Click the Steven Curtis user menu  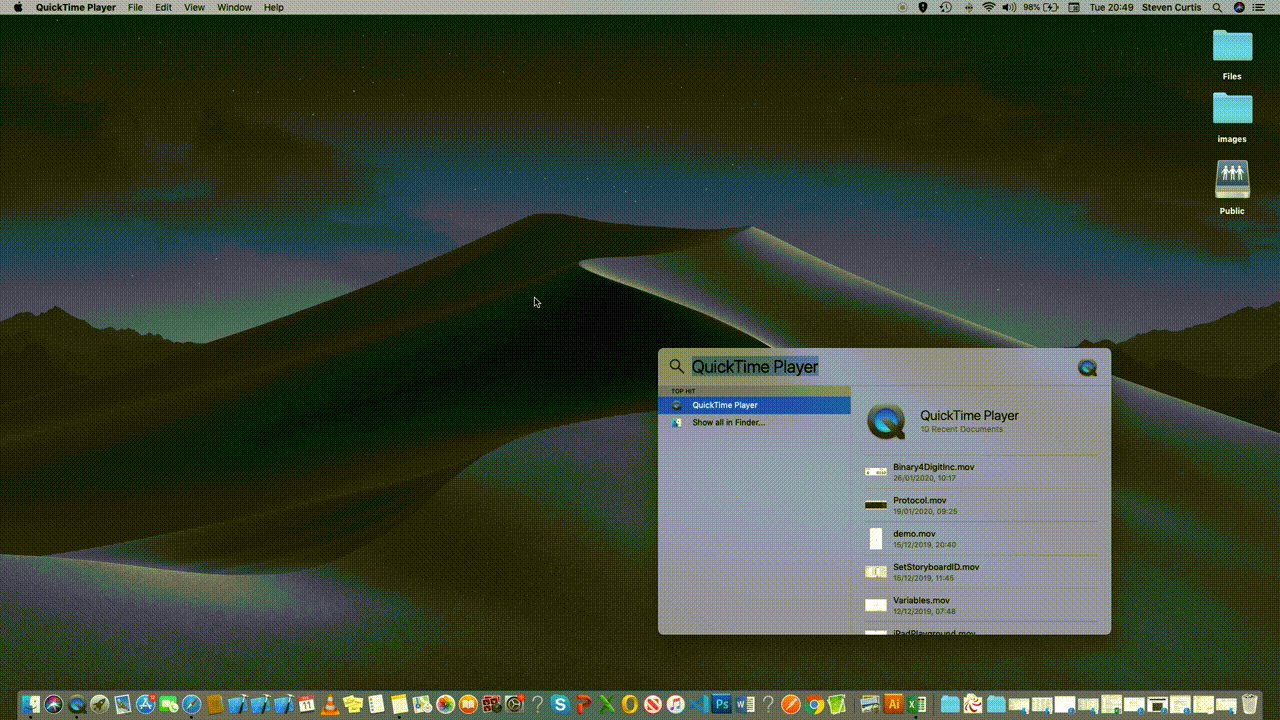[1173, 7]
